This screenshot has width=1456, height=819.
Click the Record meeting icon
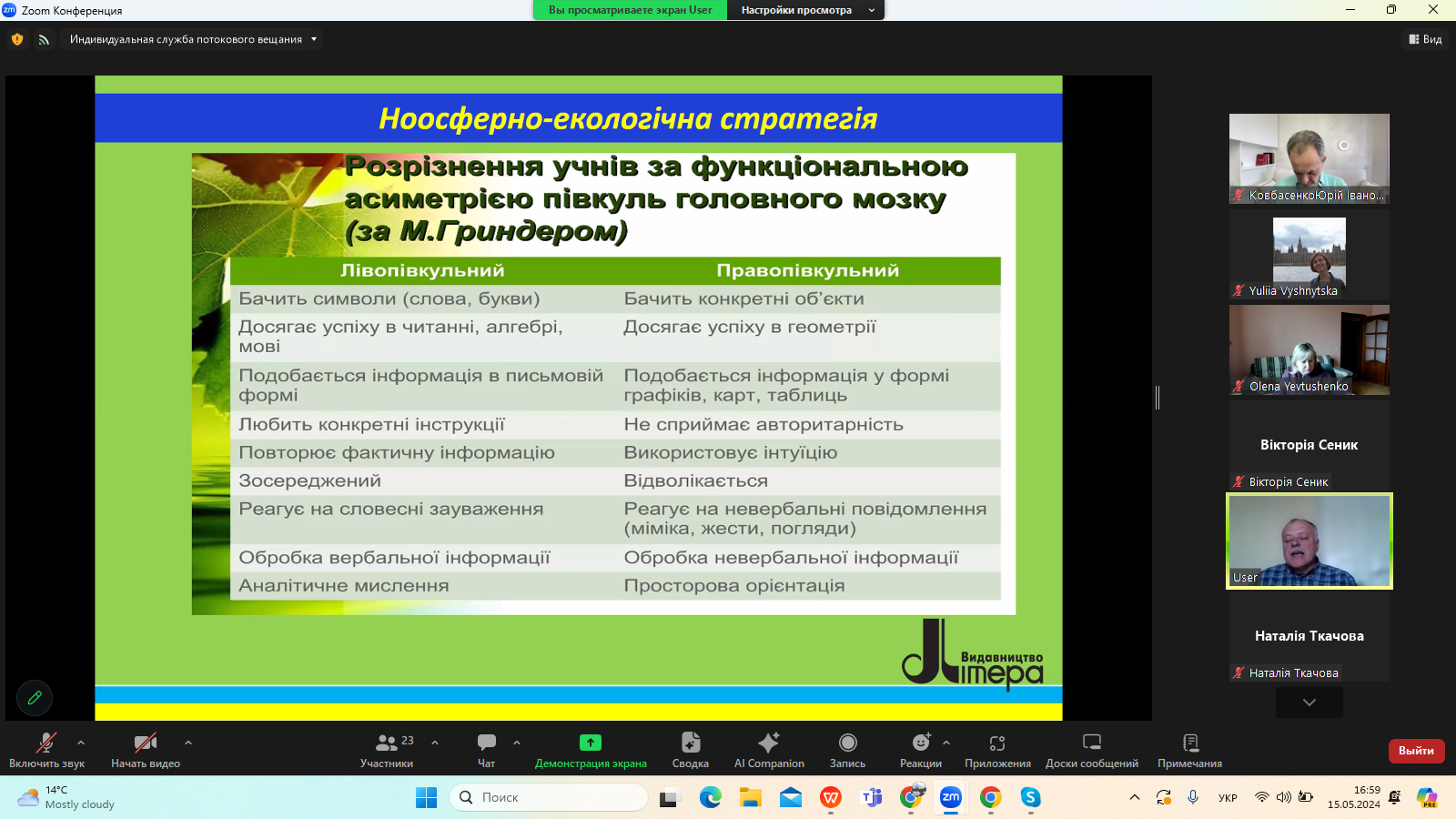(847, 743)
